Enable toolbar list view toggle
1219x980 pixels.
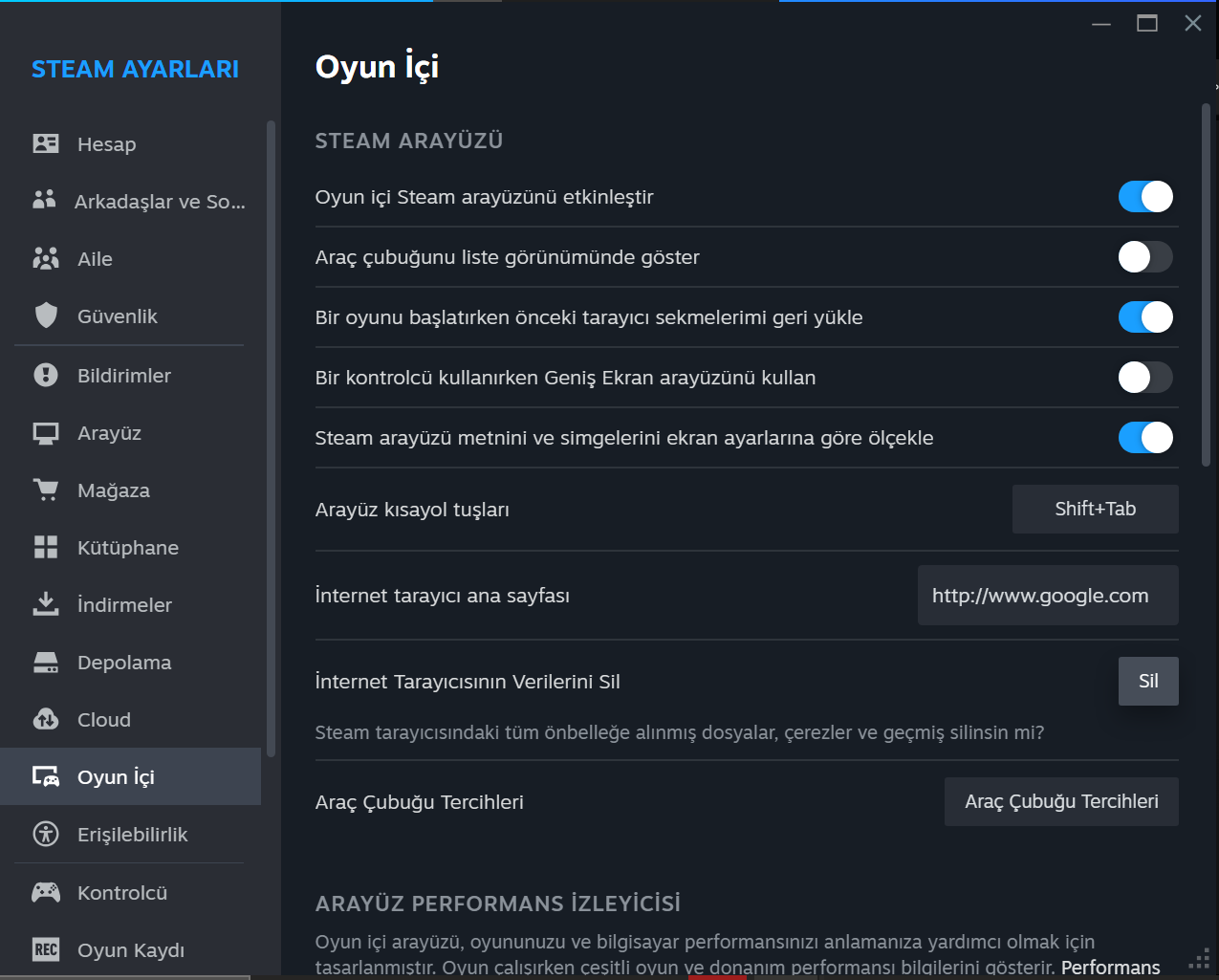tap(1145, 257)
